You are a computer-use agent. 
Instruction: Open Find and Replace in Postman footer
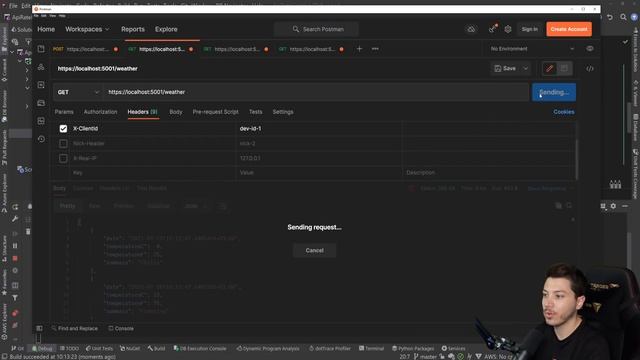pos(75,328)
